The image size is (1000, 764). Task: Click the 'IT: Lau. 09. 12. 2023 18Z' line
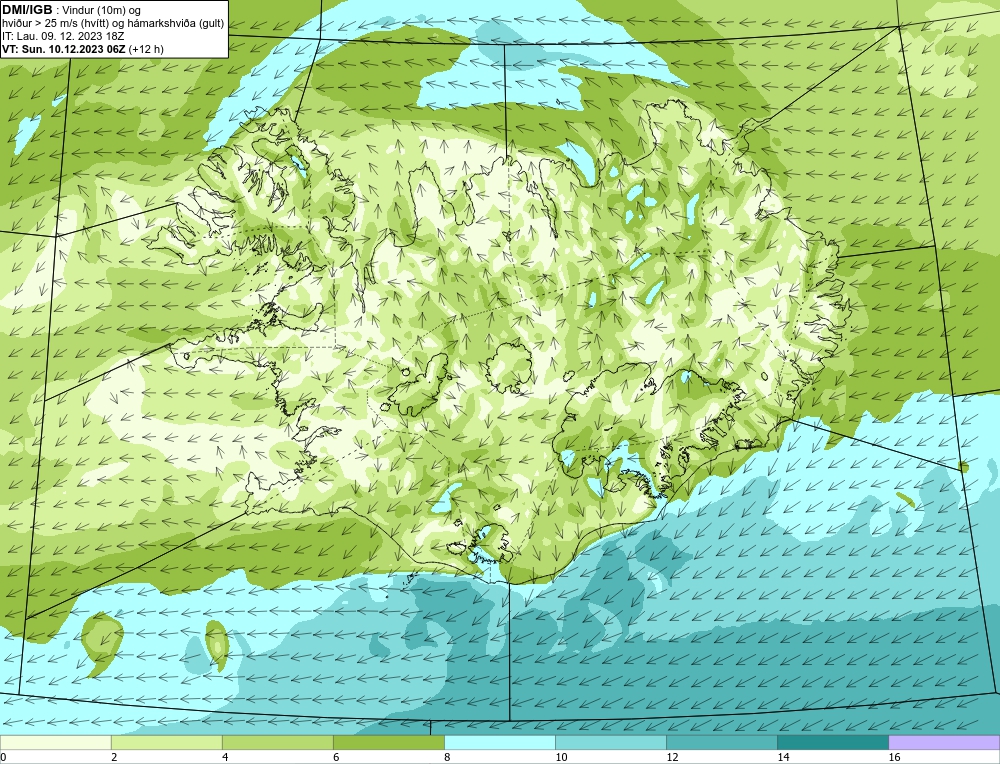[x=63, y=36]
